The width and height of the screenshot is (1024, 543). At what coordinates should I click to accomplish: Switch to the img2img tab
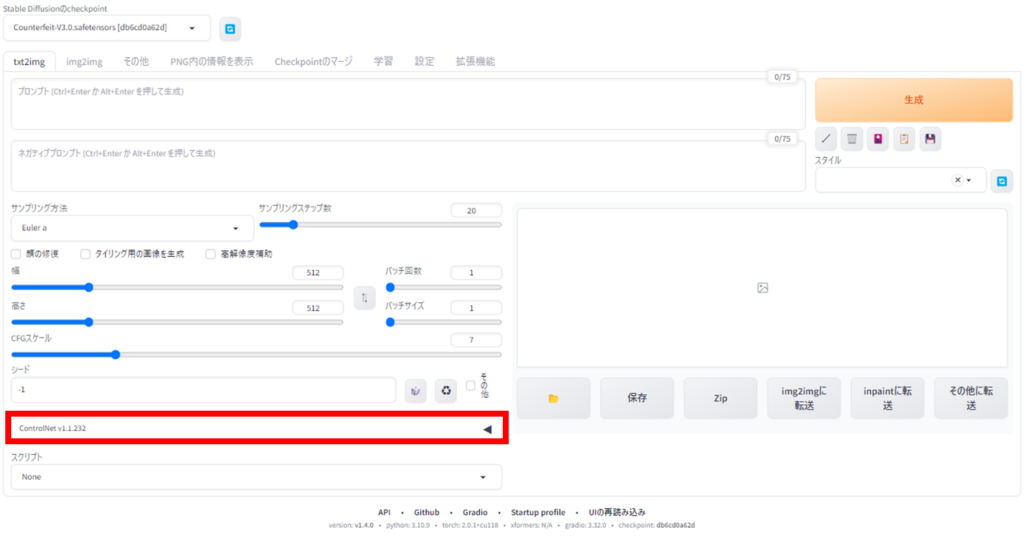tap(84, 61)
